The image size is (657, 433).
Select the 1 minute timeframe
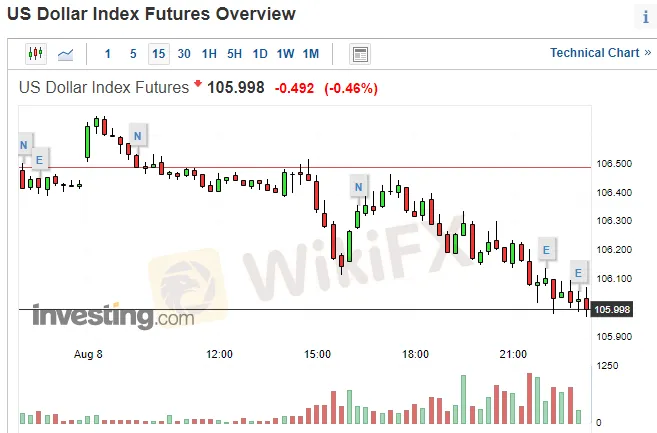(x=108, y=54)
